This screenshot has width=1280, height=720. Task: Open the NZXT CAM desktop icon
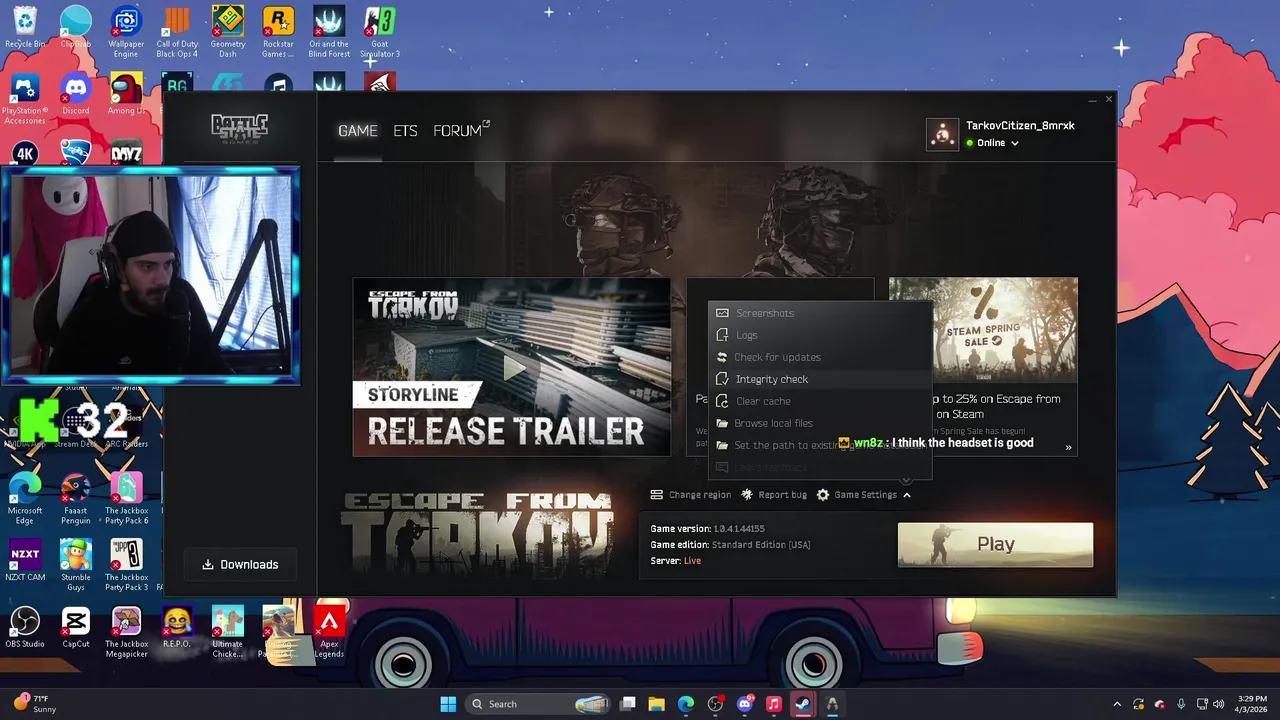coord(25,560)
